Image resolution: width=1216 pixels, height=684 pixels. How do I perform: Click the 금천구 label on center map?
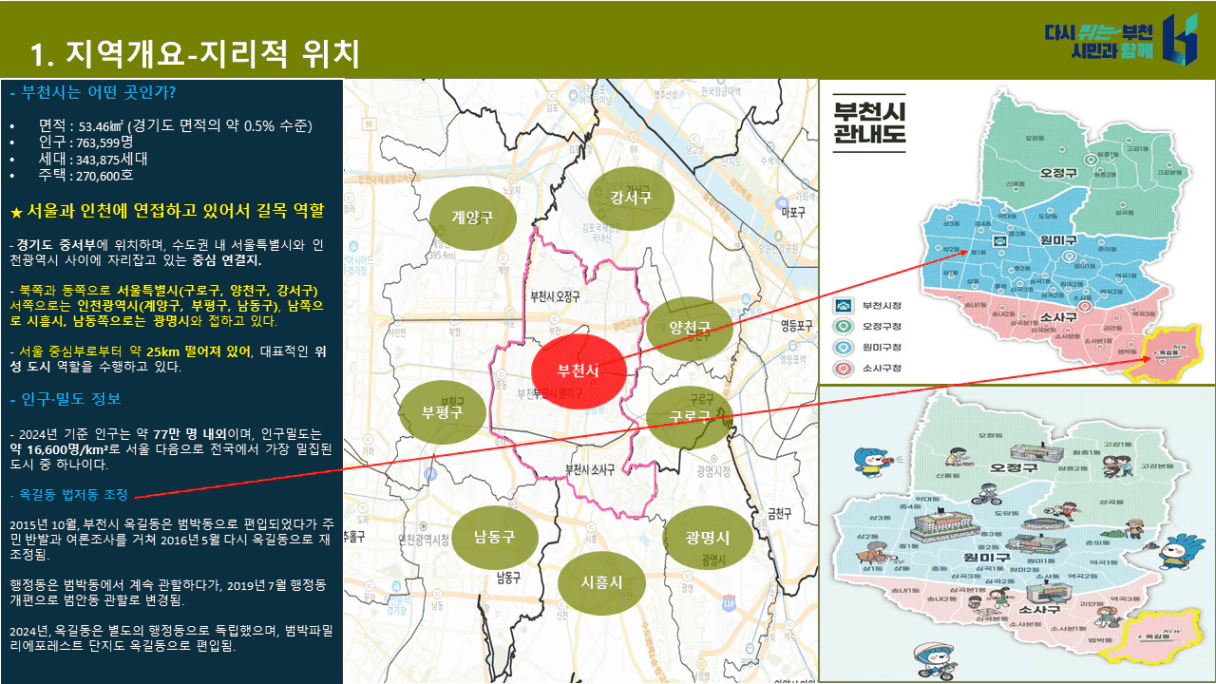778,514
